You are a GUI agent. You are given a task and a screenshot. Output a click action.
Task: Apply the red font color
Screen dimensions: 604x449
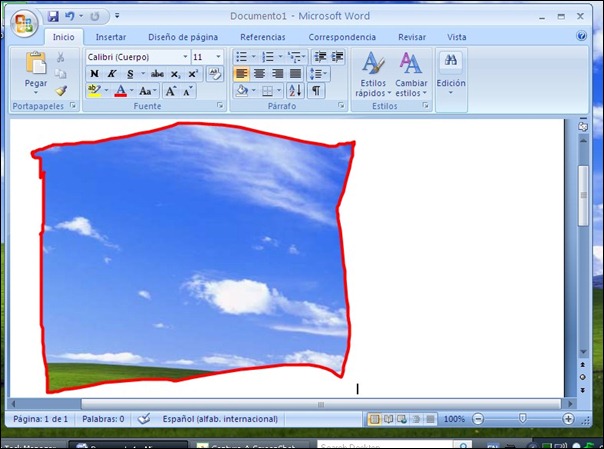point(121,91)
